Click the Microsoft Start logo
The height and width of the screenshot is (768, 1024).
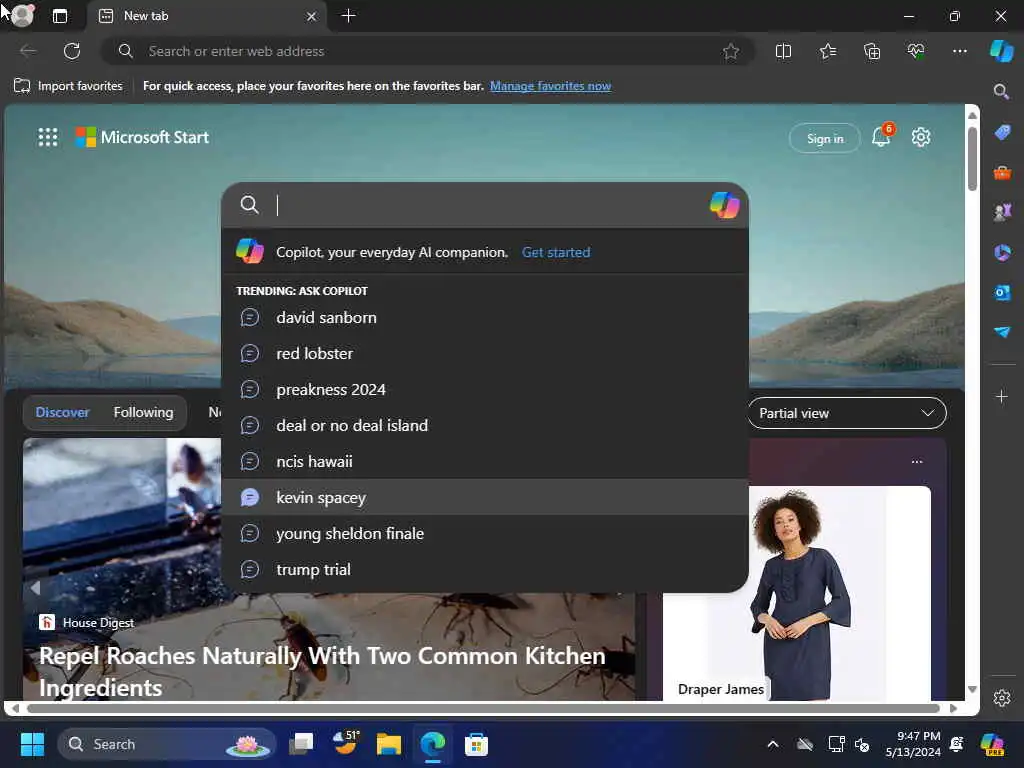pyautogui.click(x=142, y=137)
